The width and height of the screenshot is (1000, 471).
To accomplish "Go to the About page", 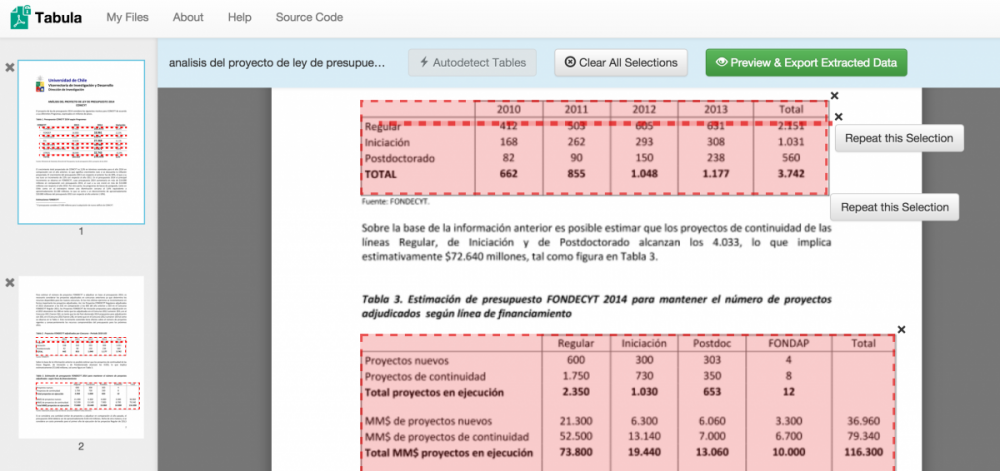I will [x=188, y=17].
